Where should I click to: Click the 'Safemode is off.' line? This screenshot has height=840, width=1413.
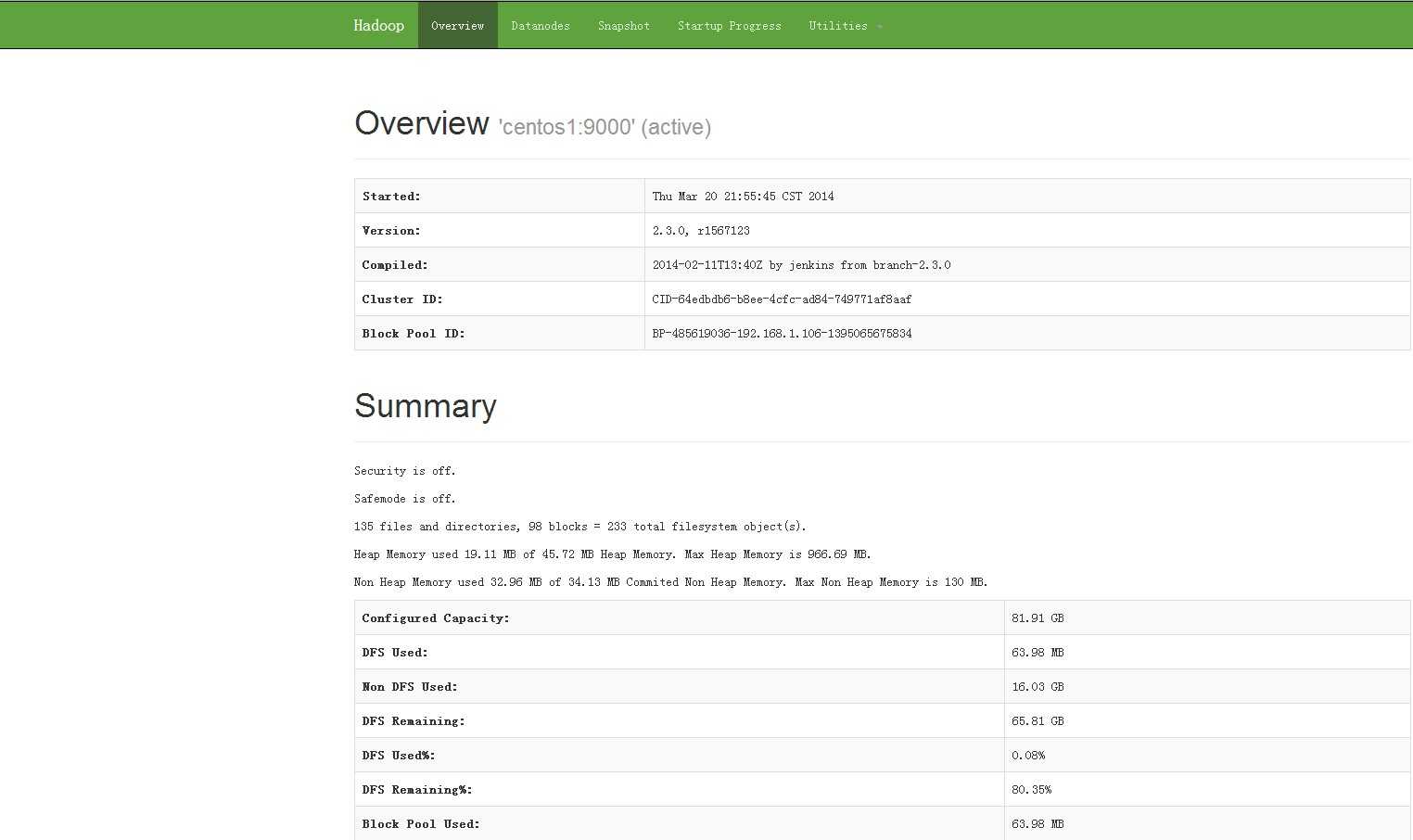pos(404,499)
